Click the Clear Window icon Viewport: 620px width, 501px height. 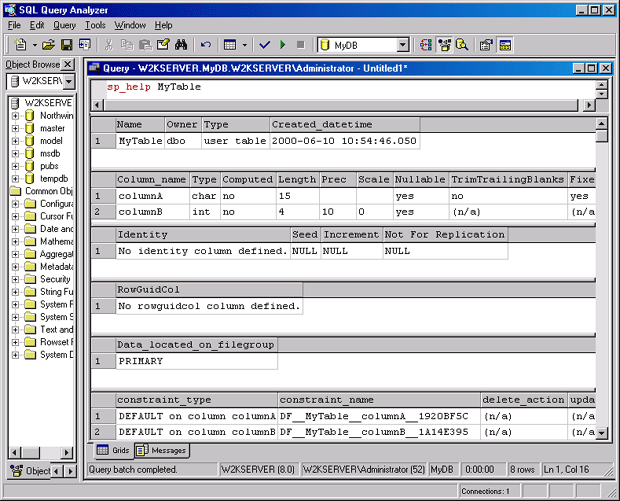[x=163, y=45]
